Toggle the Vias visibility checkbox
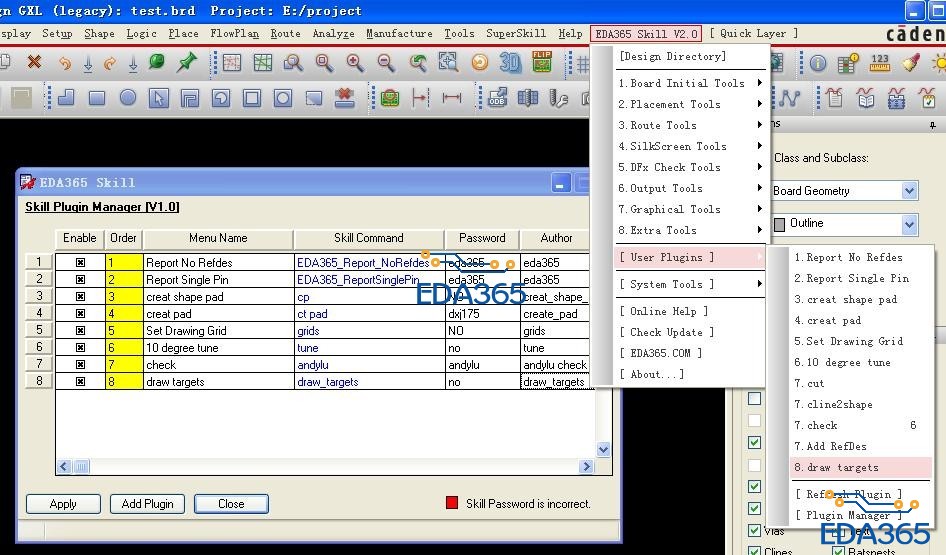Screen dimensions: 946x555 click(754, 530)
